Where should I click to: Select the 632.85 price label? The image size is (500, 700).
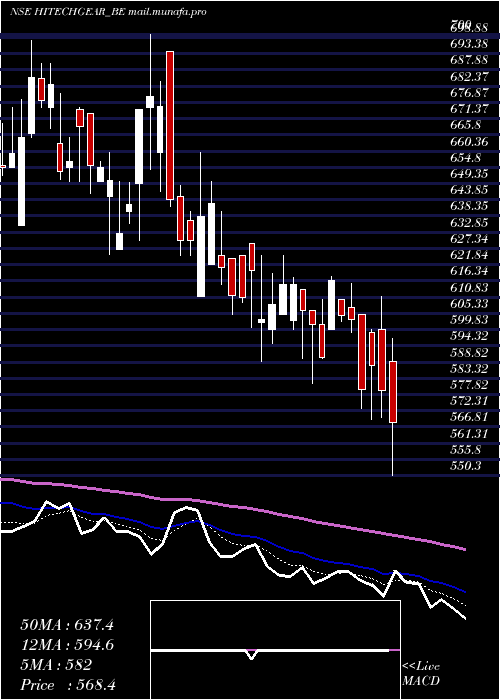469,223
